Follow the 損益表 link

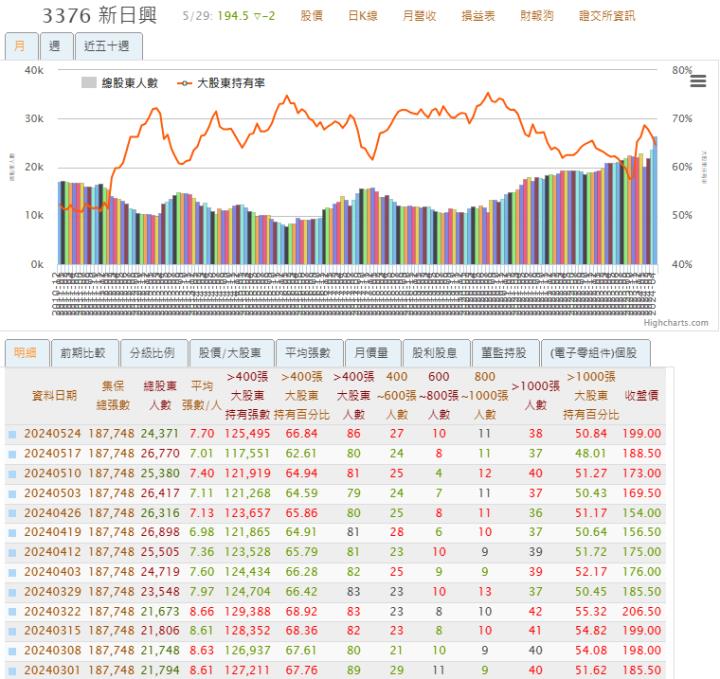(478, 16)
